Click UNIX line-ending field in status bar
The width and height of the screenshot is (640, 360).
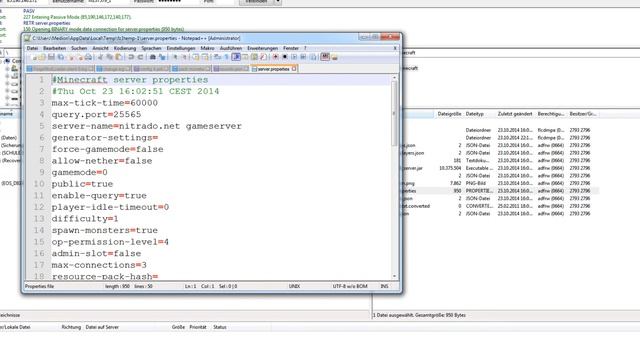[294, 287]
